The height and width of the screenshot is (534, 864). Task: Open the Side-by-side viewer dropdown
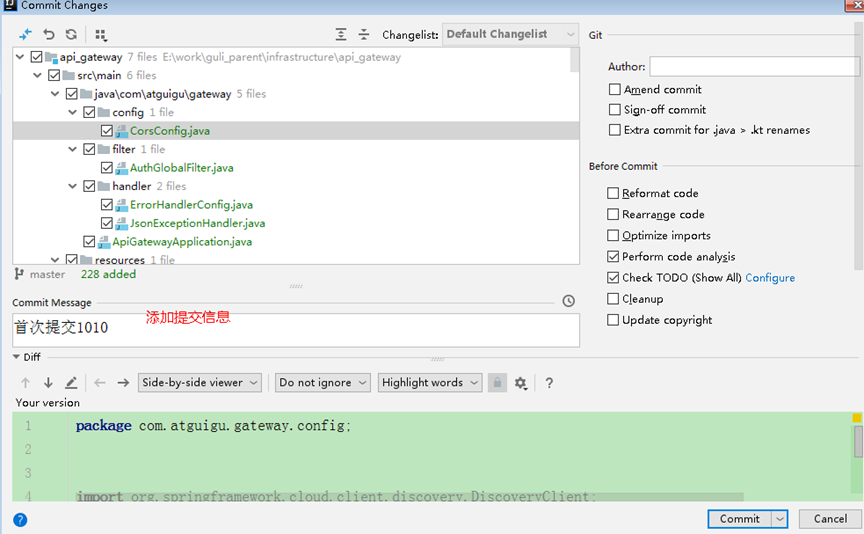click(199, 382)
